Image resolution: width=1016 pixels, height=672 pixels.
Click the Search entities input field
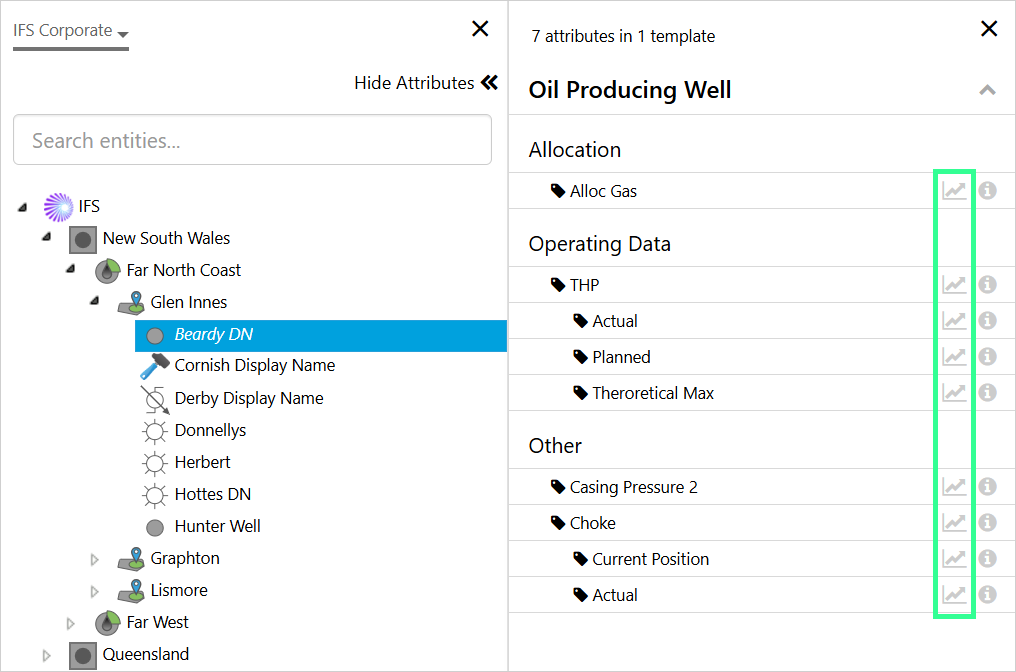tap(252, 140)
